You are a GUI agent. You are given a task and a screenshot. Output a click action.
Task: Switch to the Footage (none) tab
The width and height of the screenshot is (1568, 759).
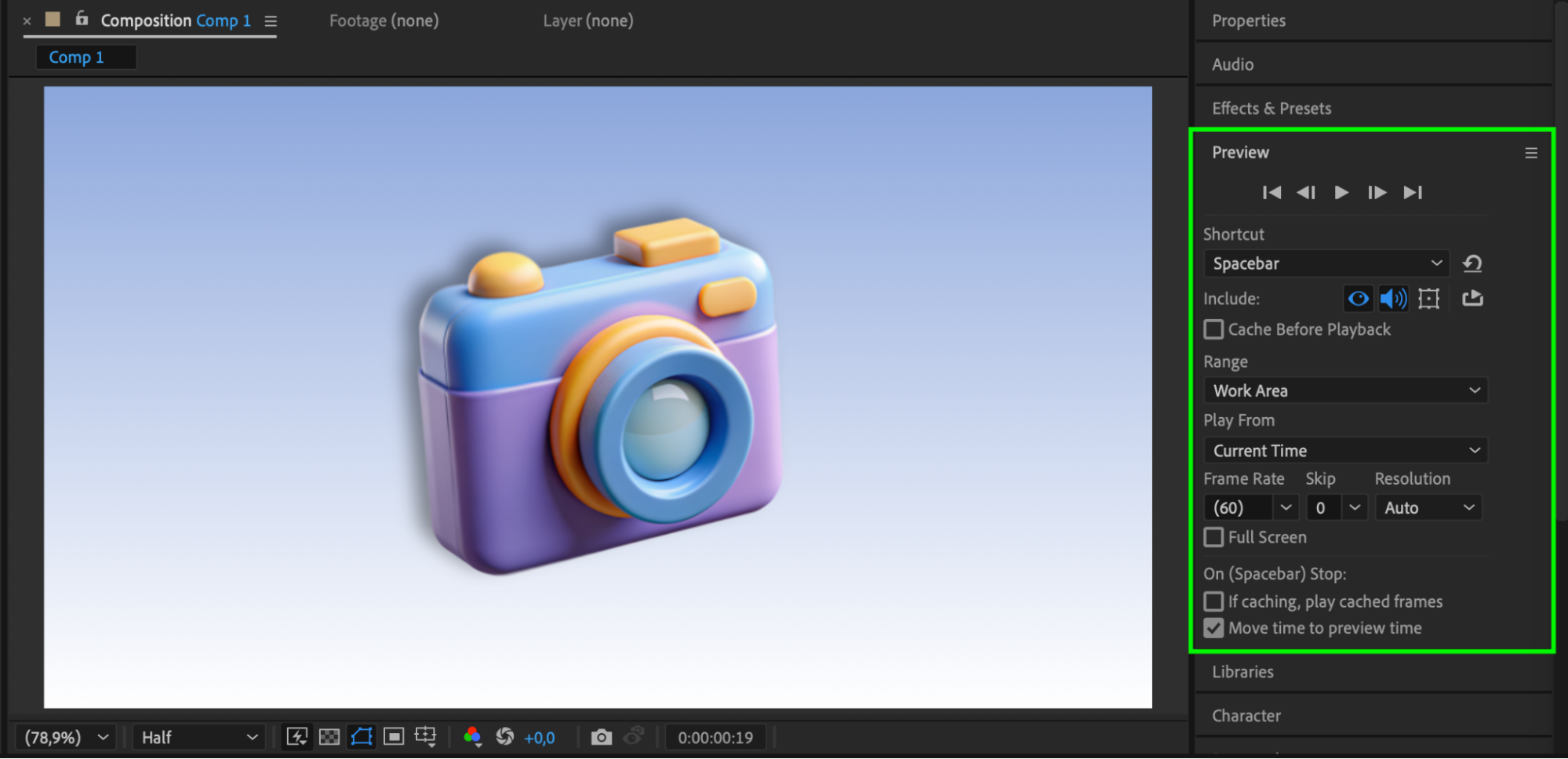click(384, 21)
